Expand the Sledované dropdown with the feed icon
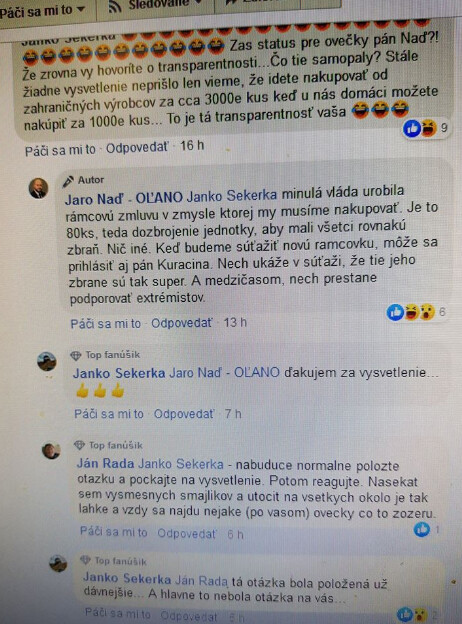Viewport: 462px width, 624px height. coord(154,6)
